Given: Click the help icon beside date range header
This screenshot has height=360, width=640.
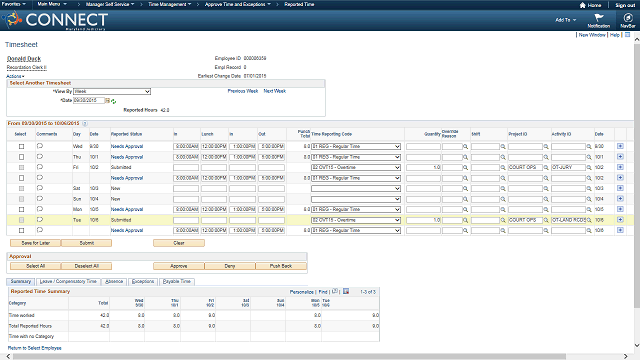Looking at the screenshot, I should pos(85,123).
